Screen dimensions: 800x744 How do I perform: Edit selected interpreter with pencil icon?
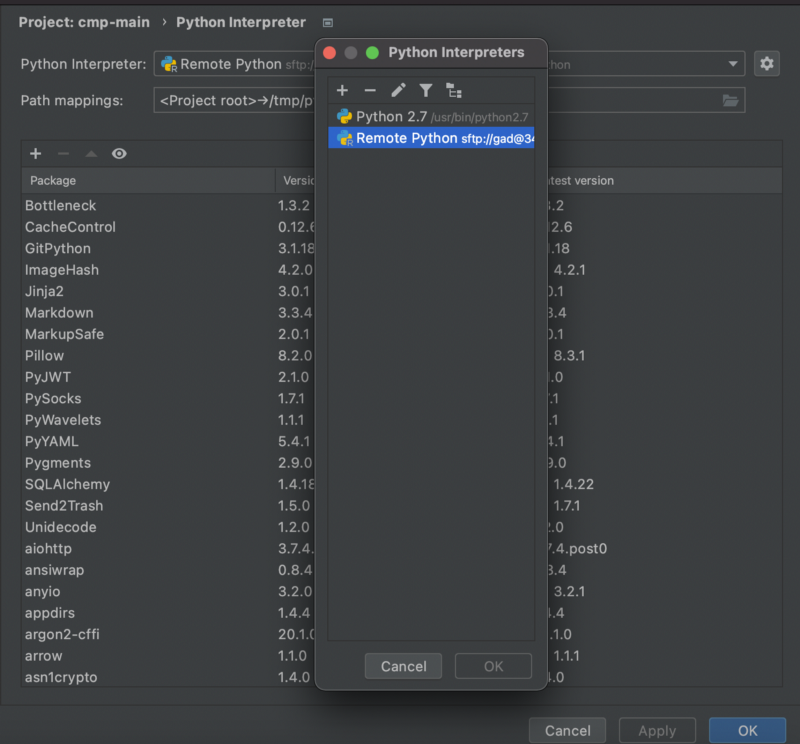tap(398, 91)
